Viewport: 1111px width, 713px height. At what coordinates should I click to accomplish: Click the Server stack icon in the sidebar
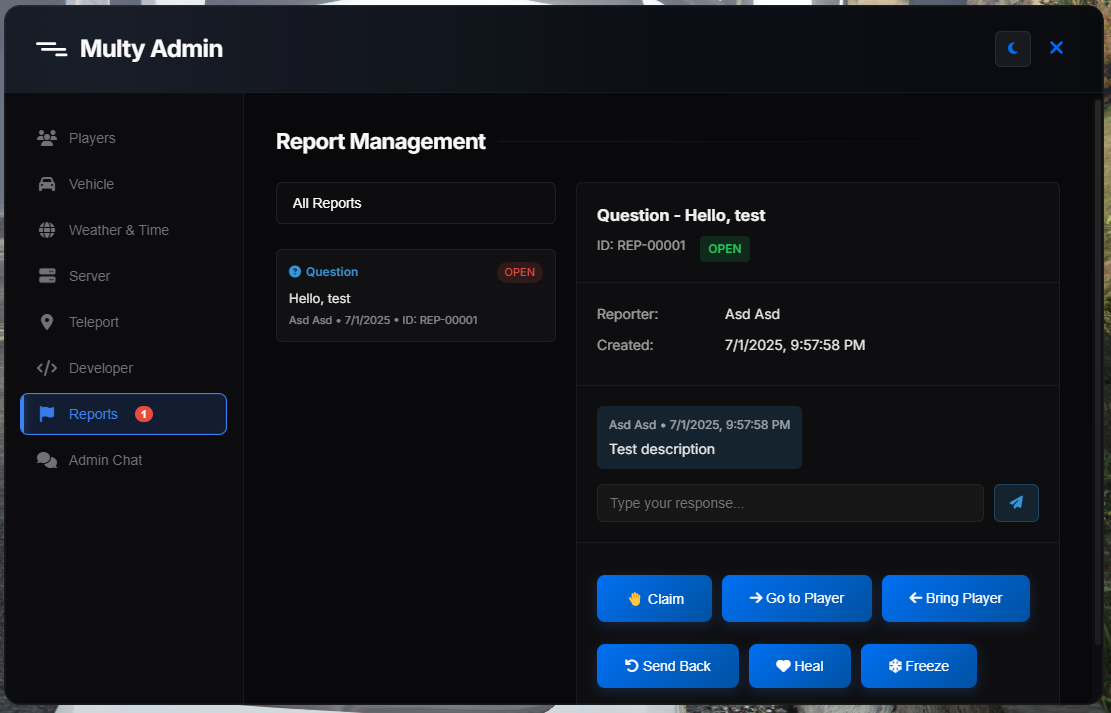47,276
